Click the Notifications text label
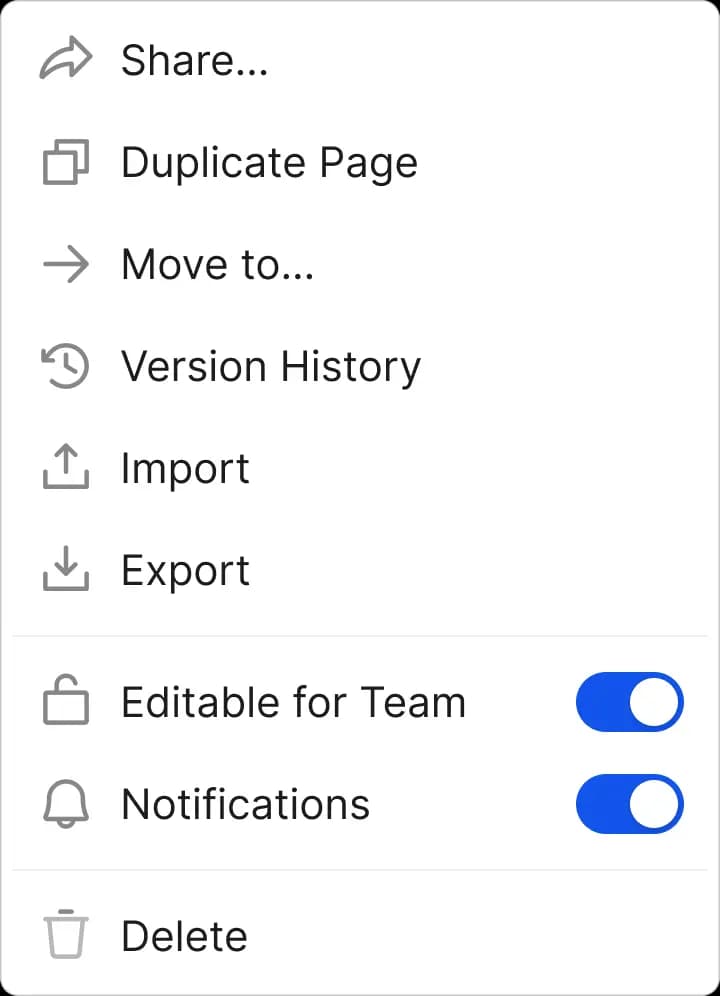The image size is (720, 996). point(245,805)
